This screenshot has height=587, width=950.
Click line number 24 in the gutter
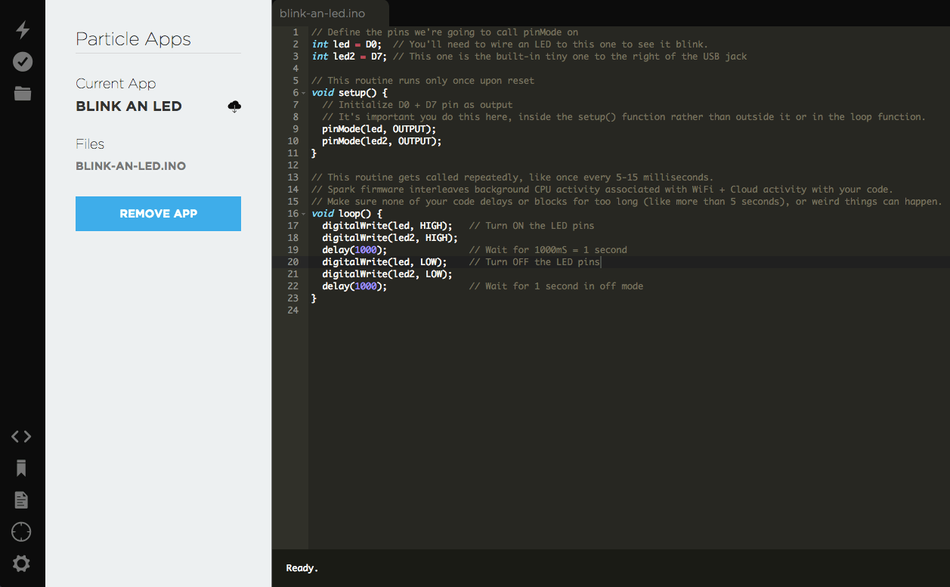click(293, 310)
